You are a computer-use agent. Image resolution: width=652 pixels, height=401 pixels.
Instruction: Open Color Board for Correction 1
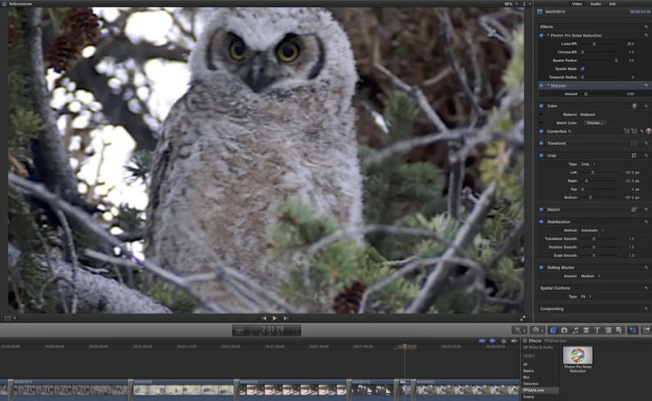tap(648, 131)
